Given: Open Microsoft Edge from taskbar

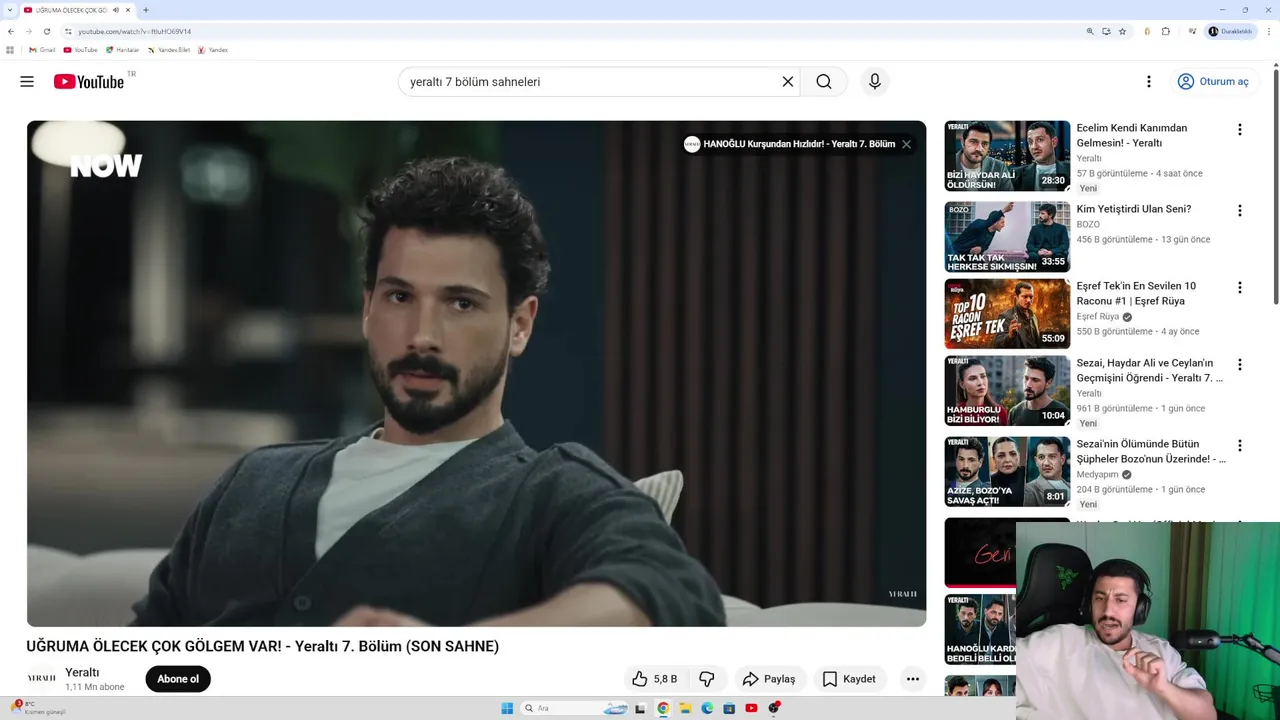Looking at the screenshot, I should pos(707,708).
